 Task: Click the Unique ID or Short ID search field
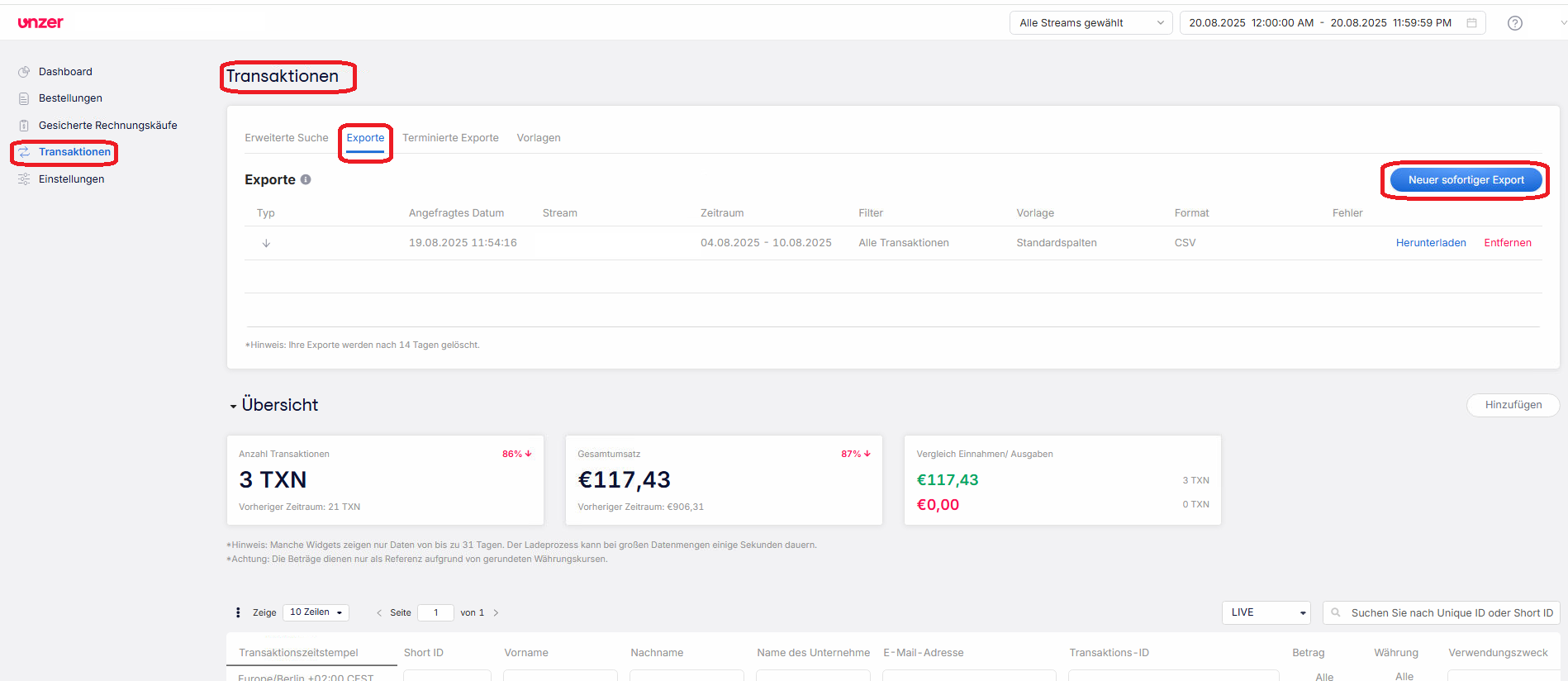(1450, 612)
